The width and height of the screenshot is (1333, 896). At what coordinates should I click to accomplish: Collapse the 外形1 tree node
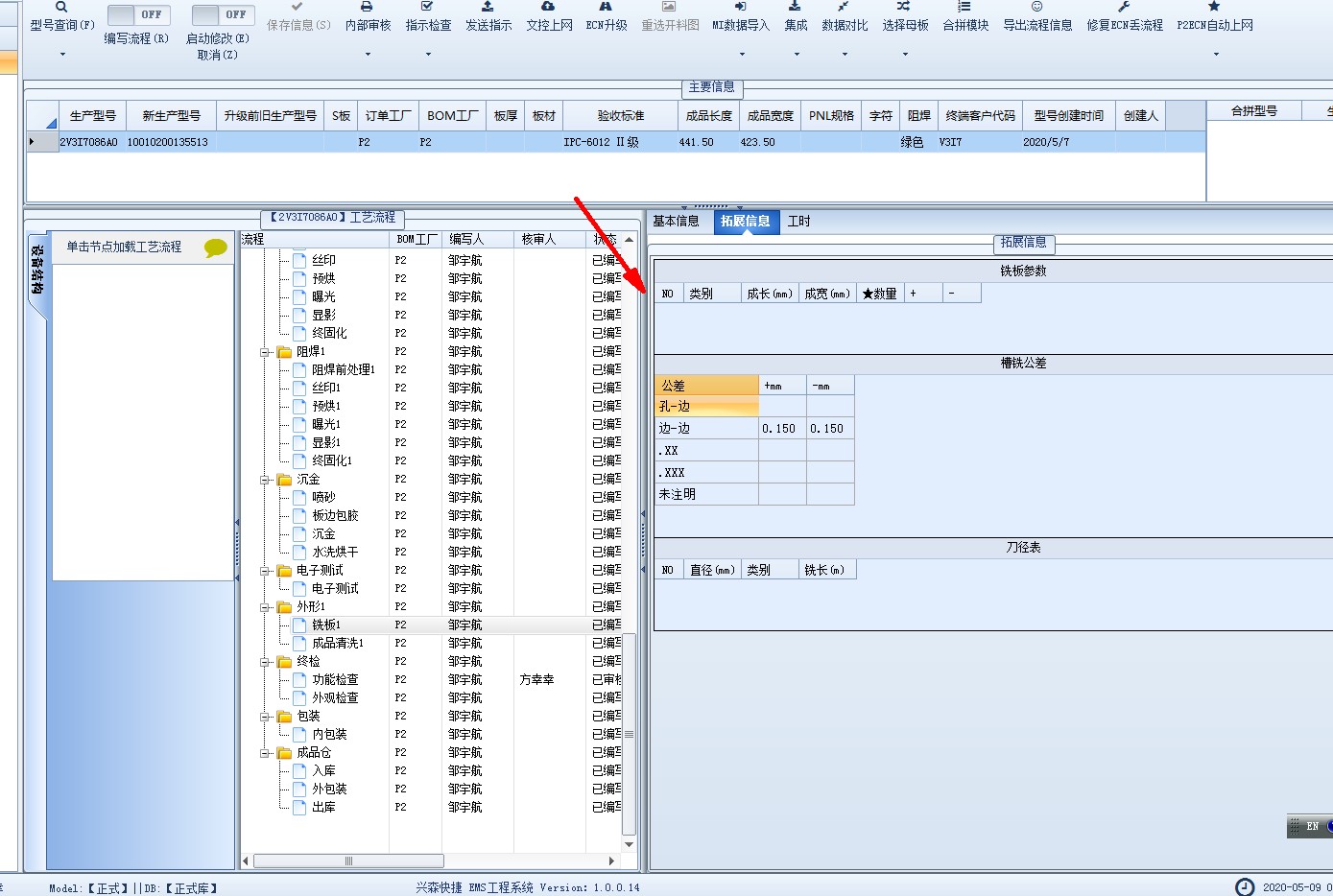pos(265,607)
